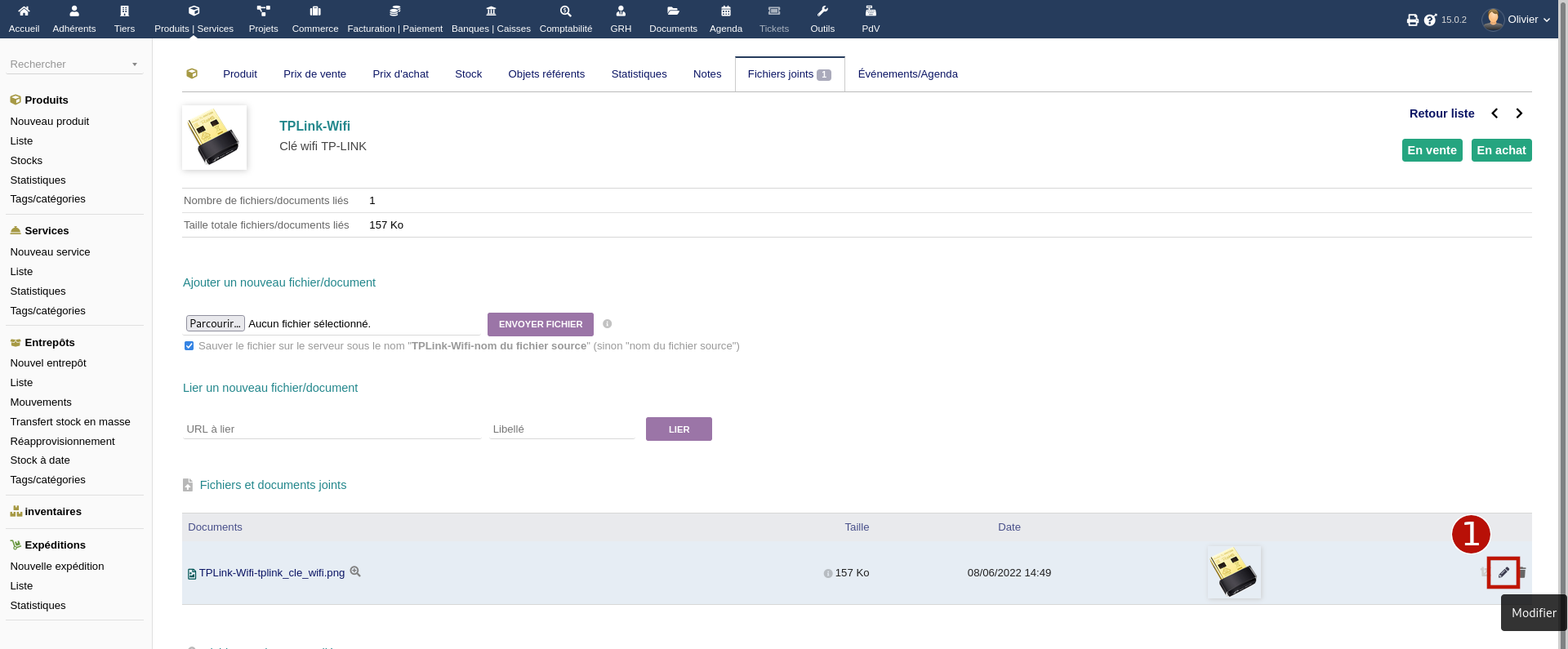Expand the Rechercher search dropdown
This screenshot has width=1568, height=649.
135,64
